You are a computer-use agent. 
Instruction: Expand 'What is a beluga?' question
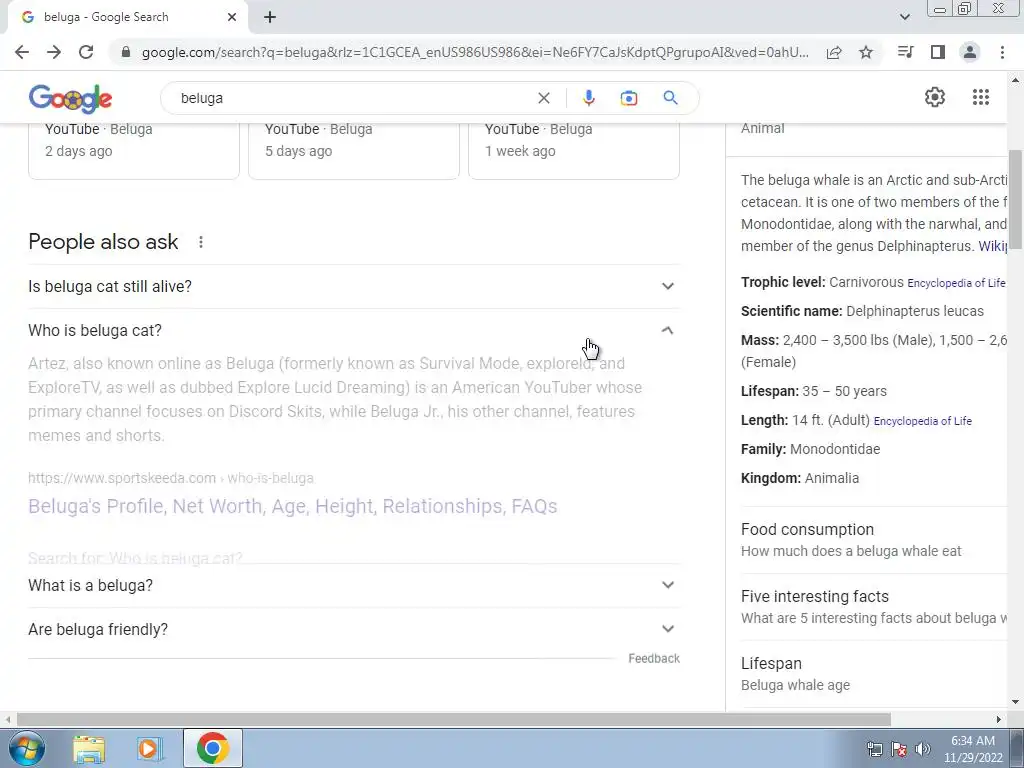[x=353, y=585]
